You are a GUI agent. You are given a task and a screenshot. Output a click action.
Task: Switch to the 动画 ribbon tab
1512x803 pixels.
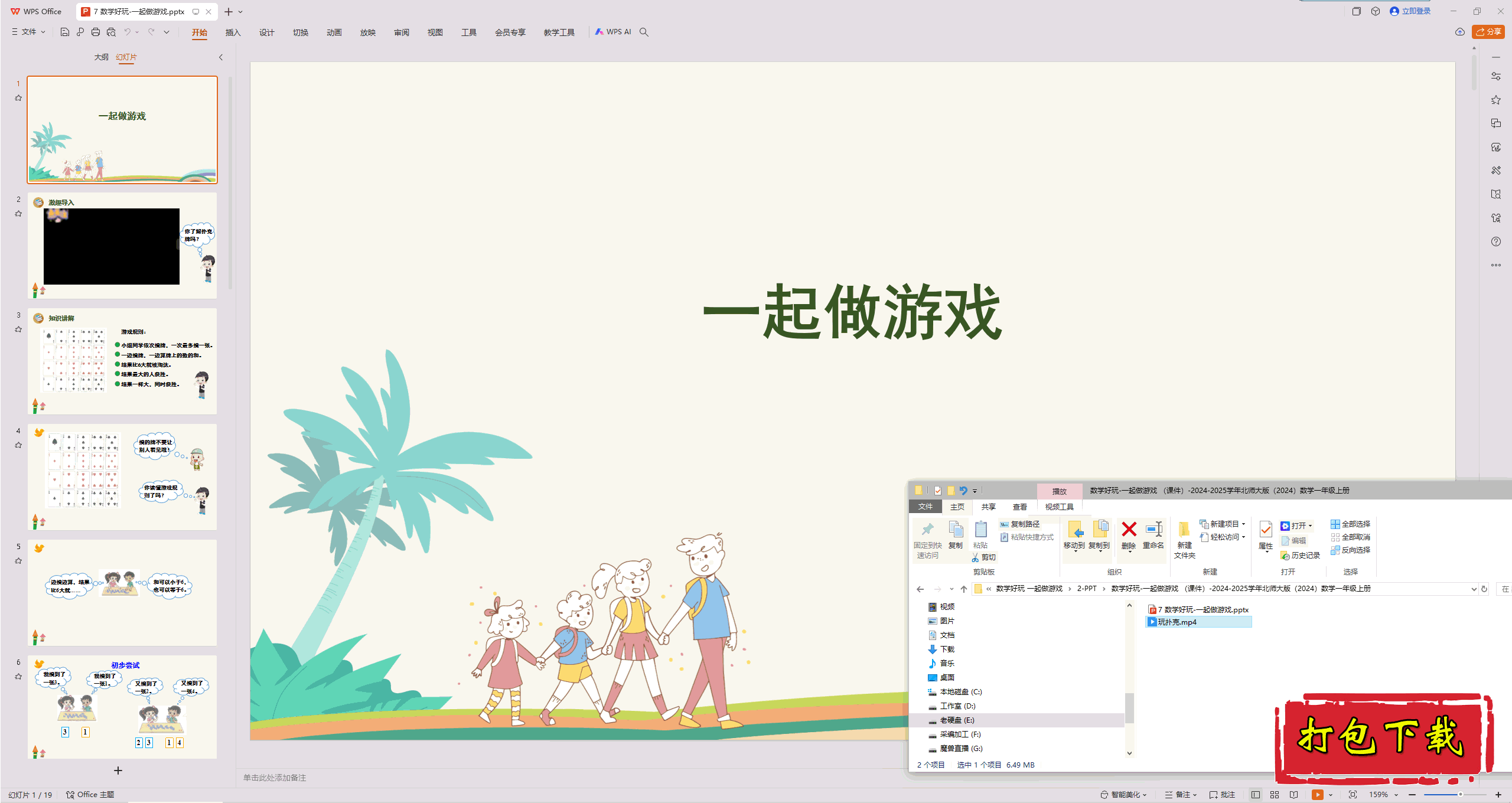coord(334,32)
